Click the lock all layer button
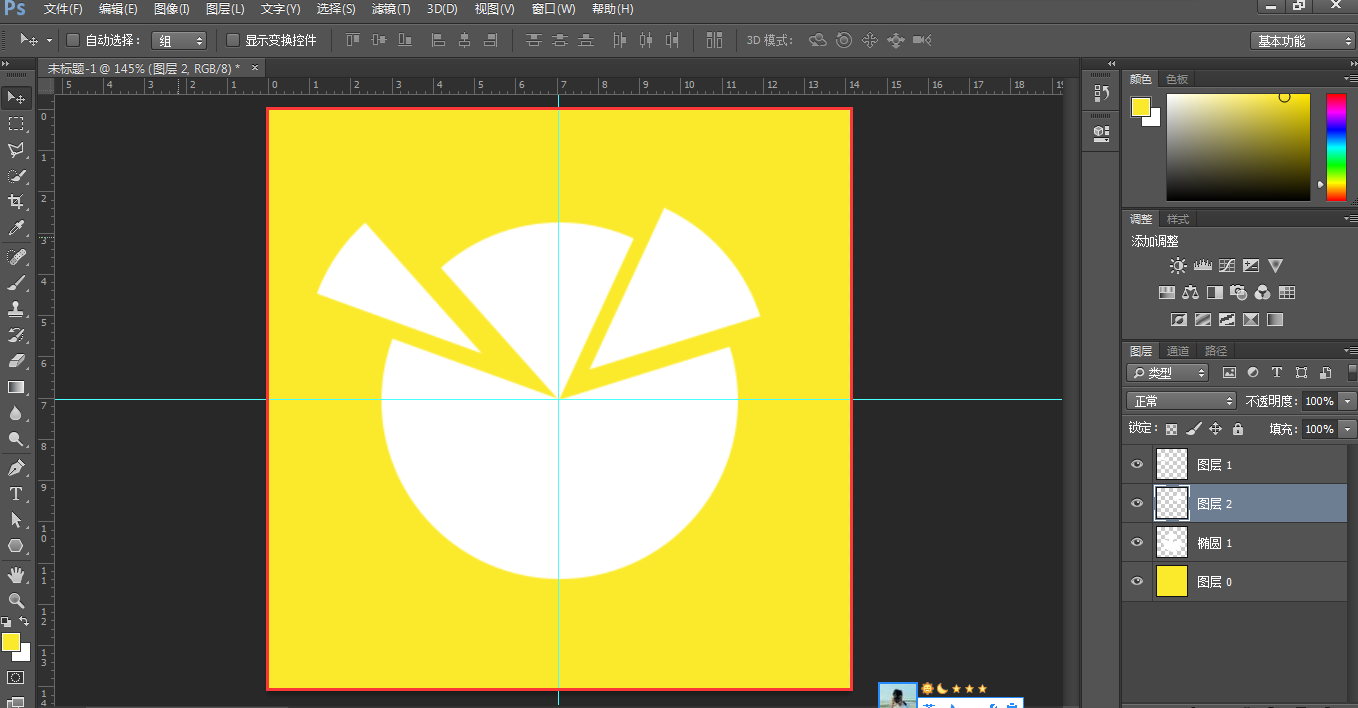 [1238, 429]
